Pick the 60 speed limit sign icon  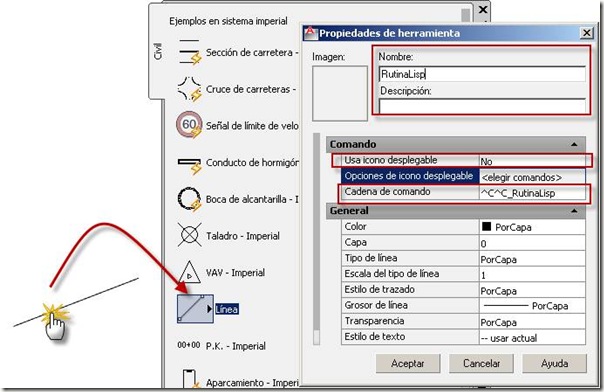point(189,125)
